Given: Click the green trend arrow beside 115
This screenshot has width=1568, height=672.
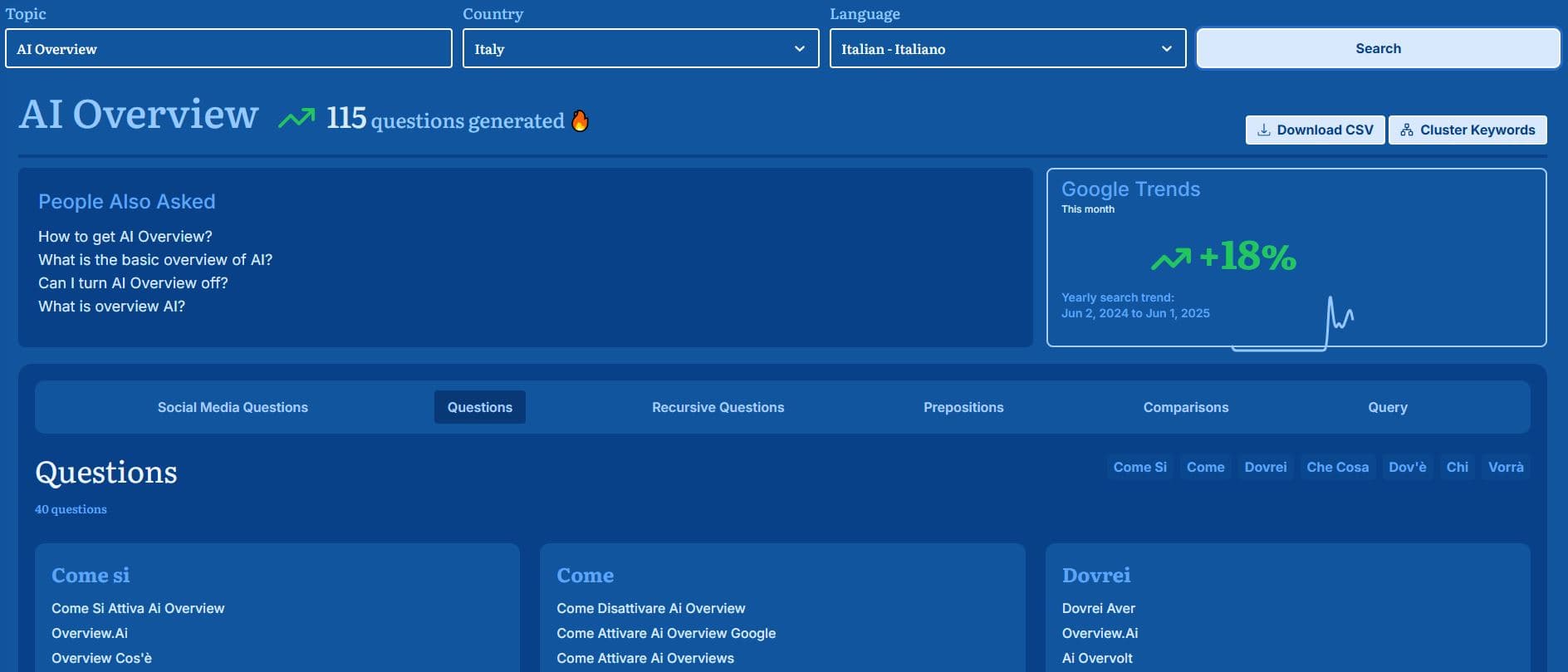Looking at the screenshot, I should click(x=296, y=119).
